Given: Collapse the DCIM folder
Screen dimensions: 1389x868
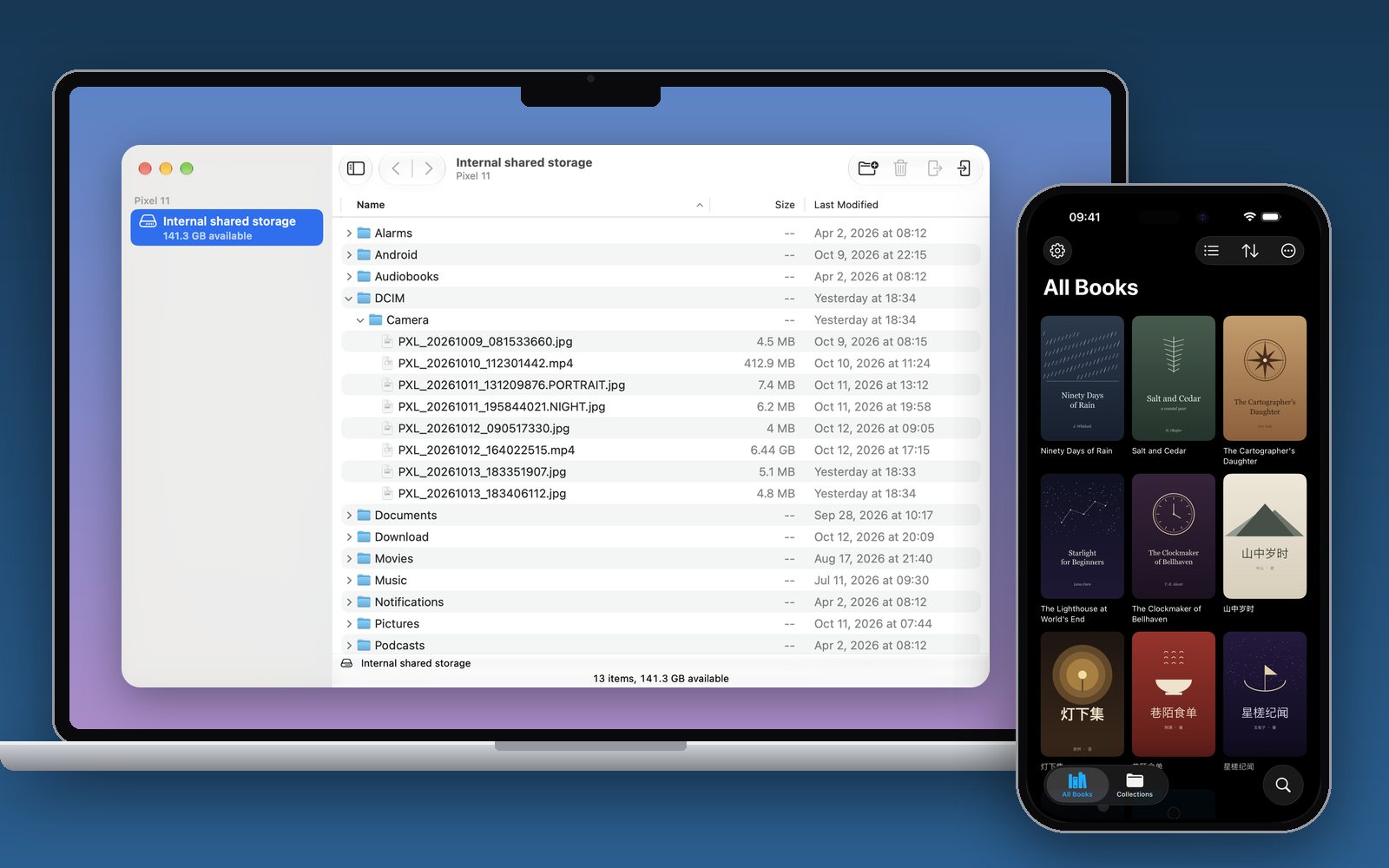Looking at the screenshot, I should (349, 299).
